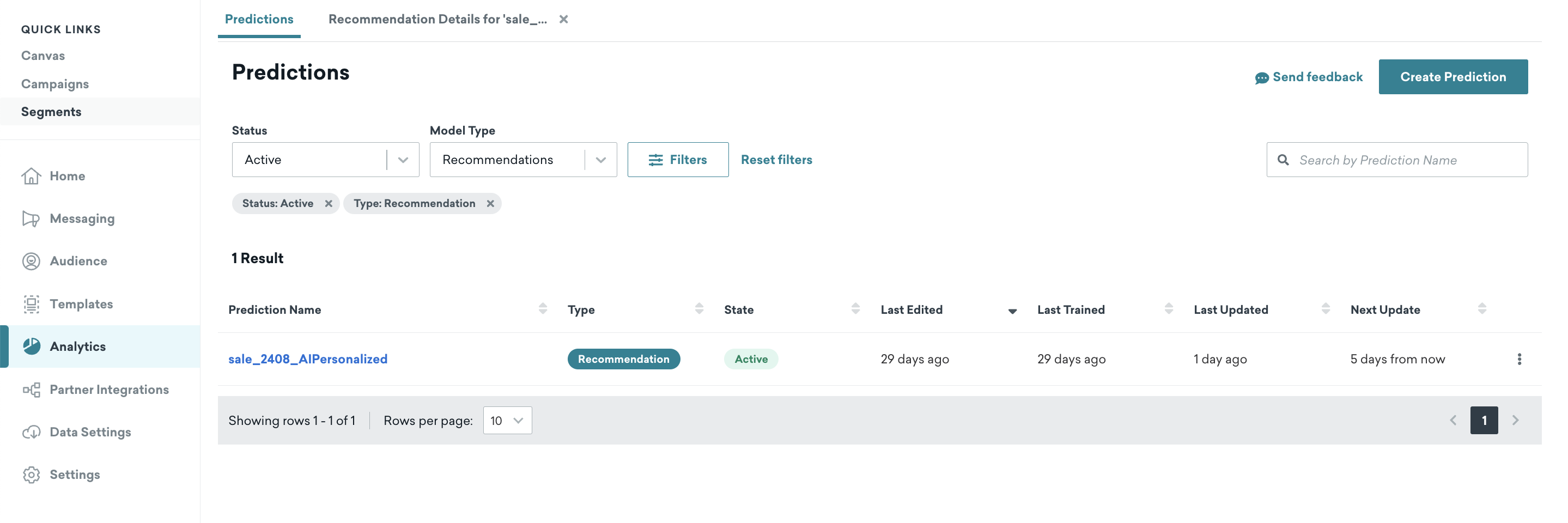Open row actions menu for sale_2408_AIPersonalized

point(1520,359)
